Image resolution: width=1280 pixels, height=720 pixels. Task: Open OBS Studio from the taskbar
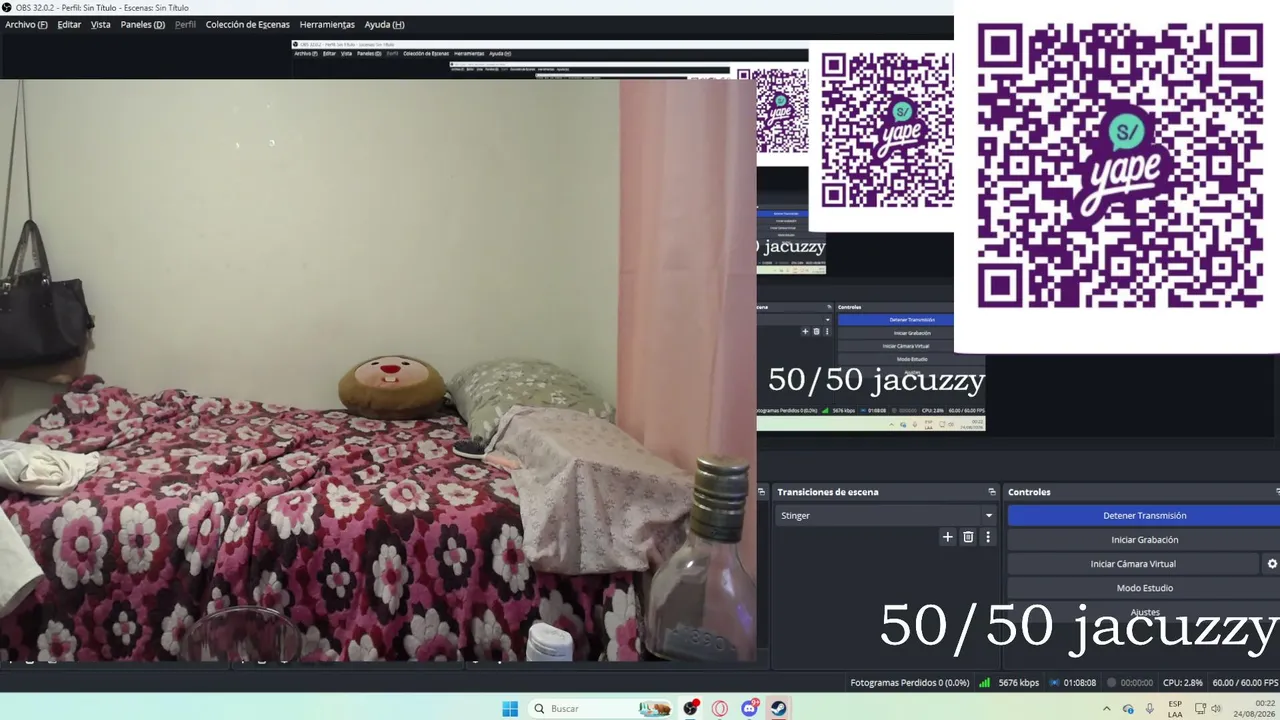[690, 708]
